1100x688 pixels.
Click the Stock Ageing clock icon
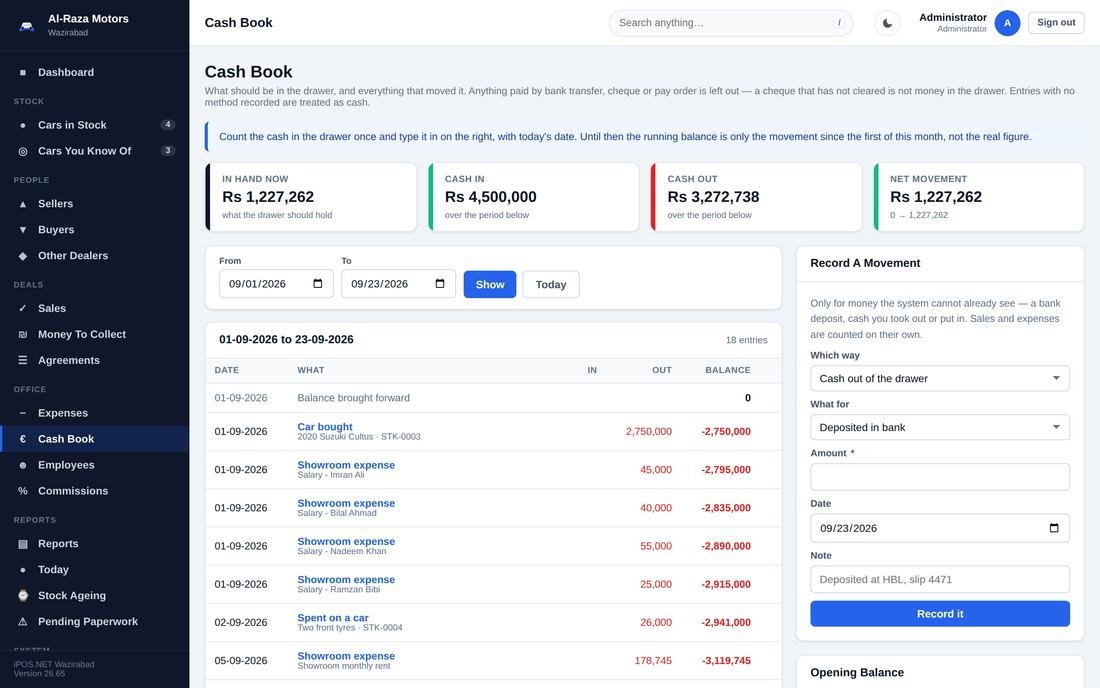(22, 595)
